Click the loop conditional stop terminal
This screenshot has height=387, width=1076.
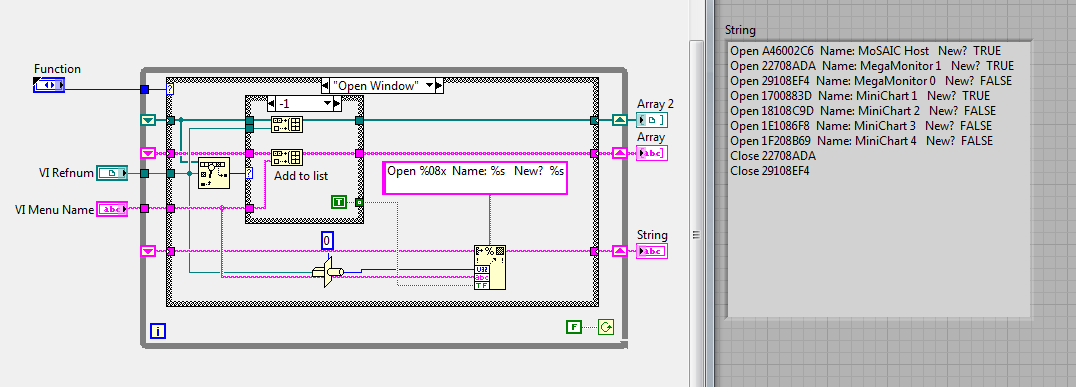(x=606, y=327)
